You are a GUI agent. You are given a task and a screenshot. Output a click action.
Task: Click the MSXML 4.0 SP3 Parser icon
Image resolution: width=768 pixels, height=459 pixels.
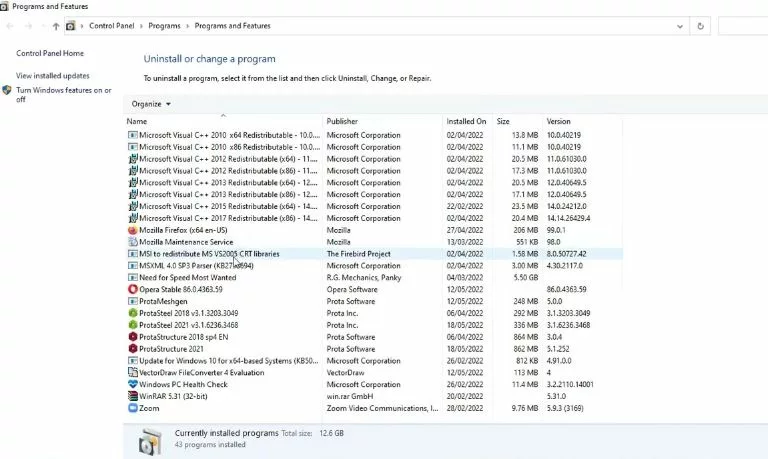point(132,266)
